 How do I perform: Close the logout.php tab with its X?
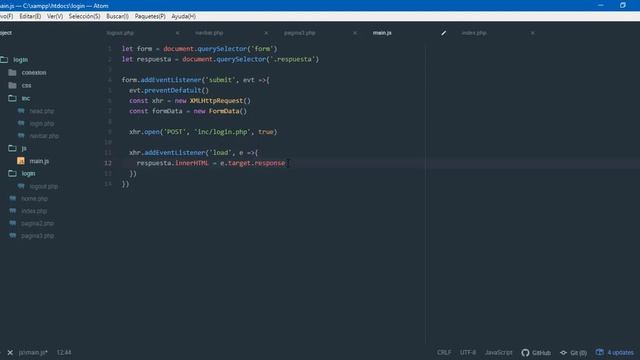coord(177,33)
